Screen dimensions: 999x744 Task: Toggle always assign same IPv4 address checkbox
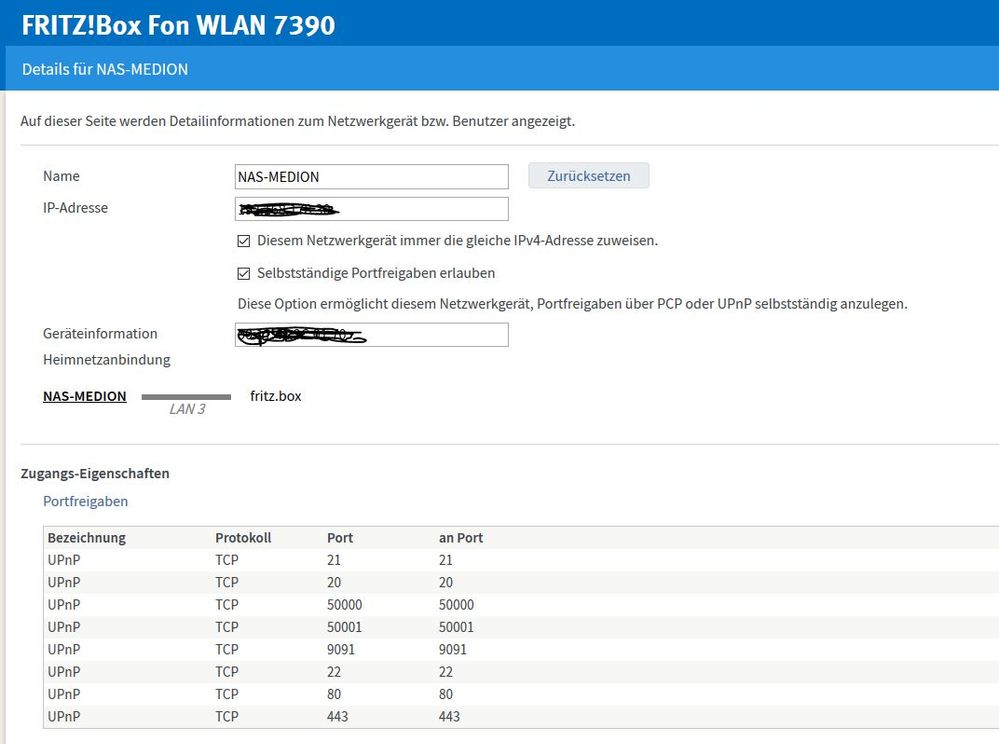pyautogui.click(x=243, y=241)
